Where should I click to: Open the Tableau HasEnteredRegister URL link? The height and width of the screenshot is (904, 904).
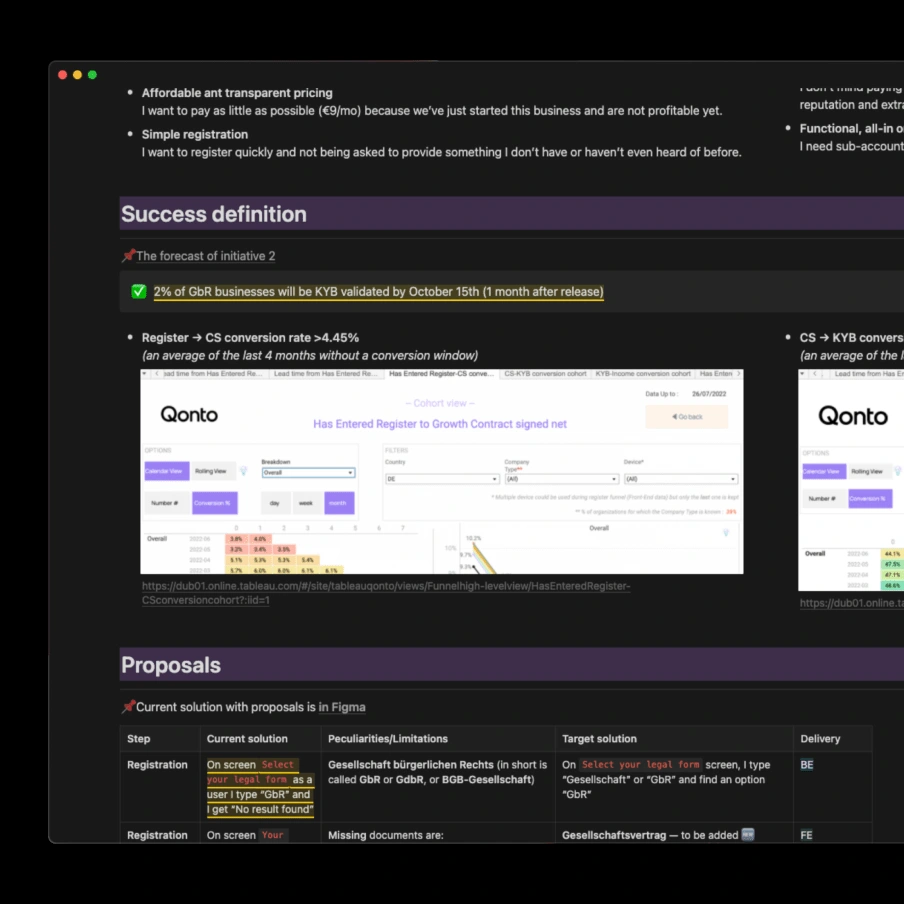point(386,593)
